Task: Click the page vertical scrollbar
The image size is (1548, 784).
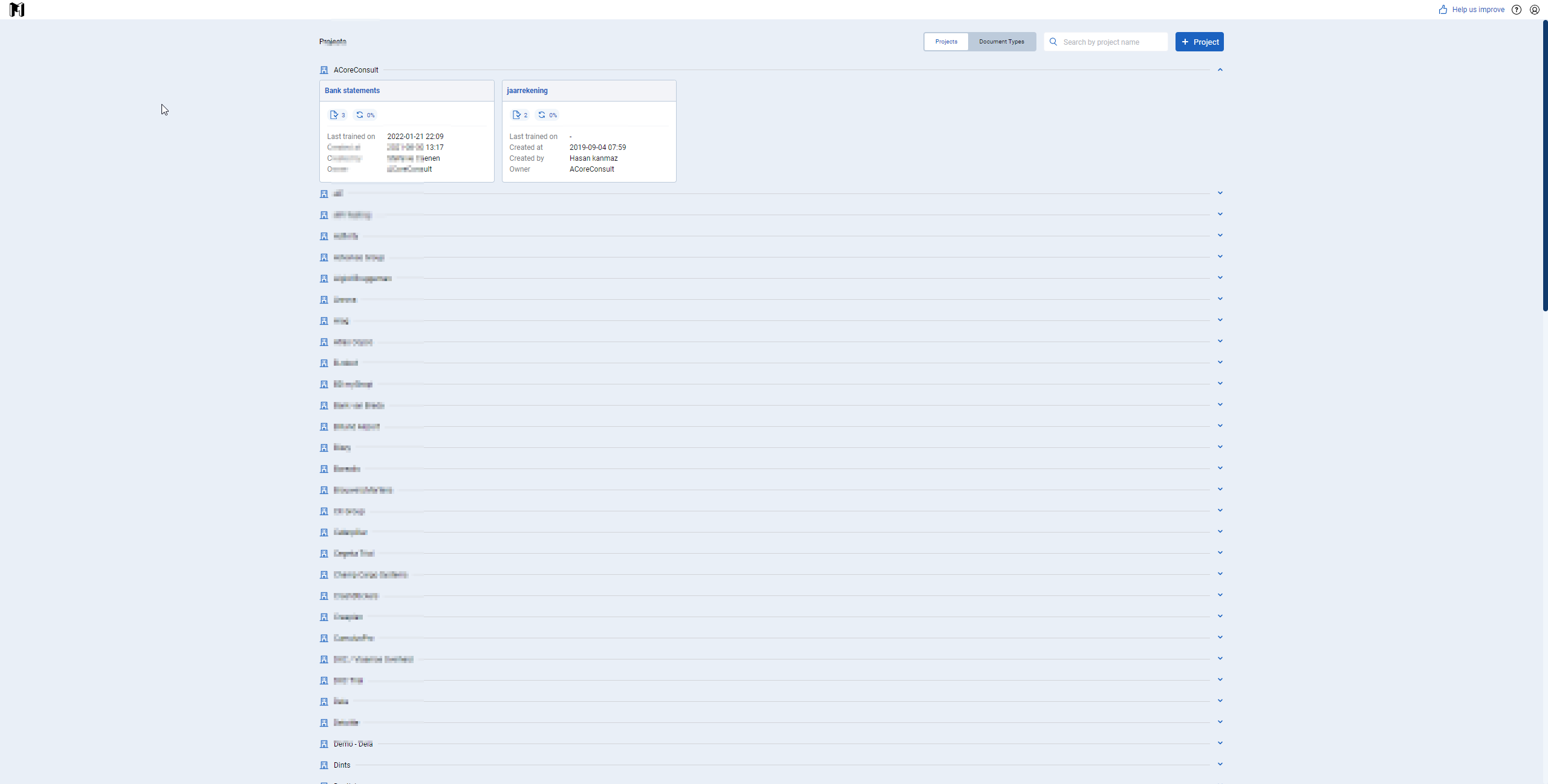Action: pyautogui.click(x=1545, y=166)
